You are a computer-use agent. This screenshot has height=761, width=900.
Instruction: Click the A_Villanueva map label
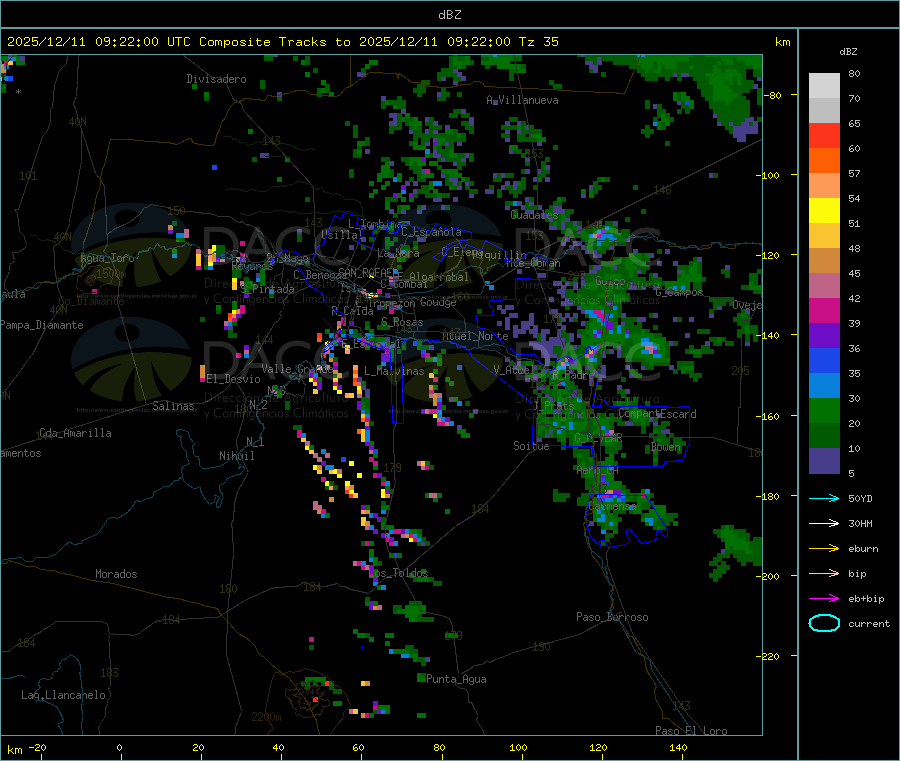522,100
